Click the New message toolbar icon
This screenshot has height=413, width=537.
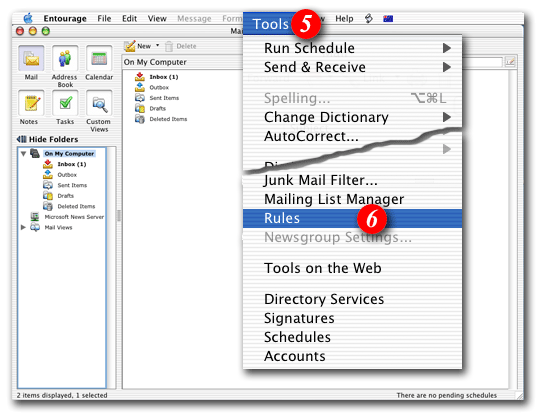130,46
